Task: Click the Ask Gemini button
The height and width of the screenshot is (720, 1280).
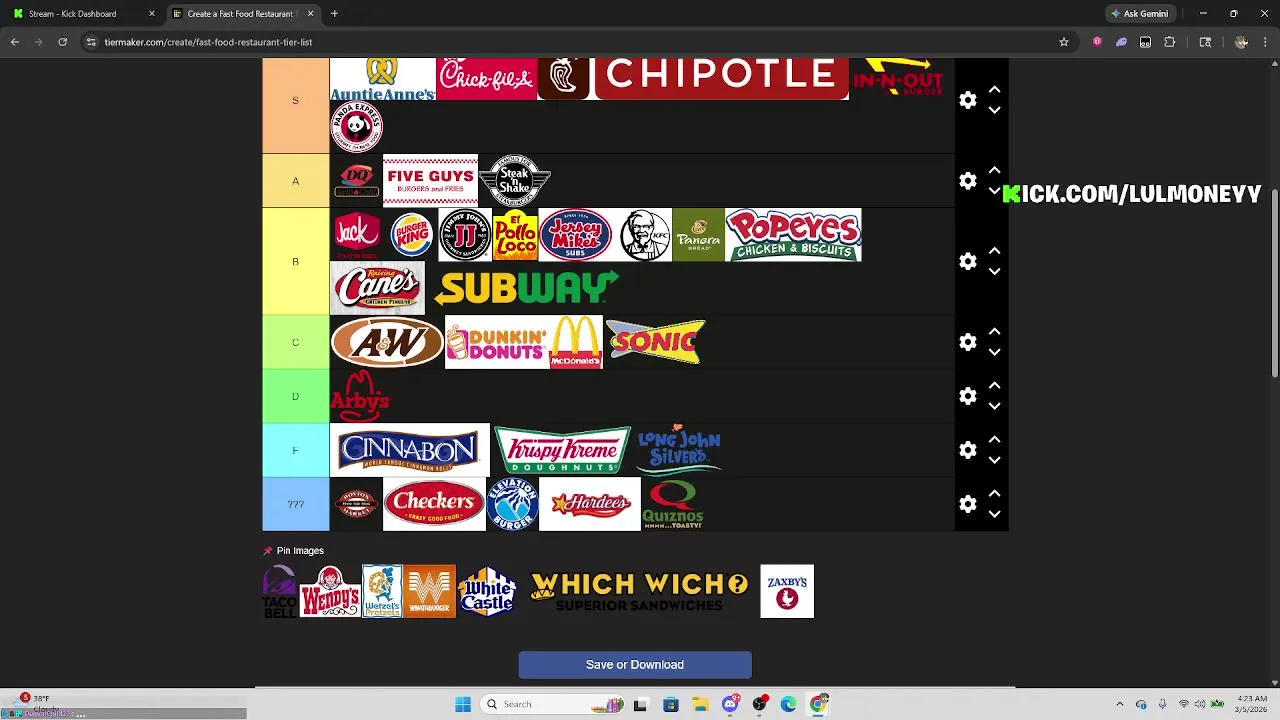Action: click(x=1140, y=14)
